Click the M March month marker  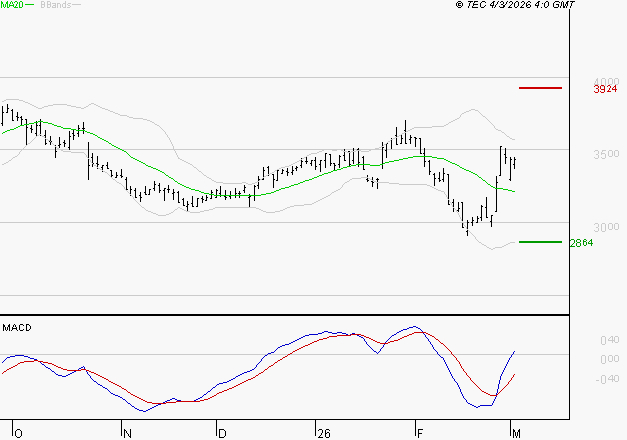tap(516, 434)
